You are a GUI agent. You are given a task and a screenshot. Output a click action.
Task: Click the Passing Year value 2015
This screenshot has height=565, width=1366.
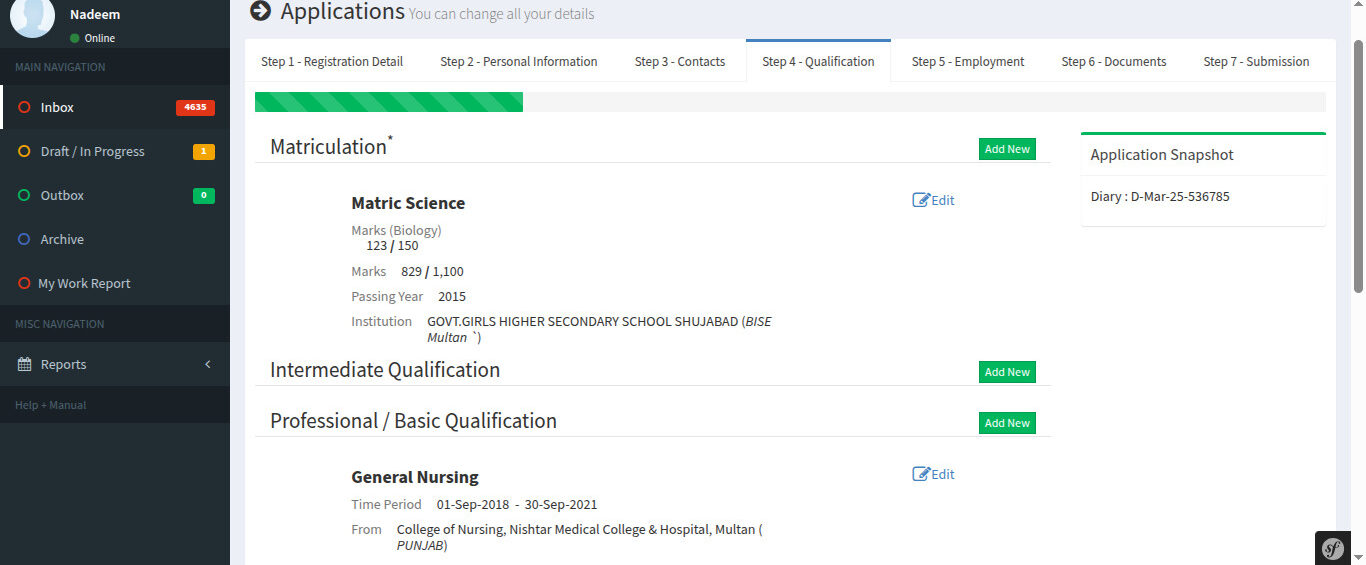pyautogui.click(x=452, y=297)
